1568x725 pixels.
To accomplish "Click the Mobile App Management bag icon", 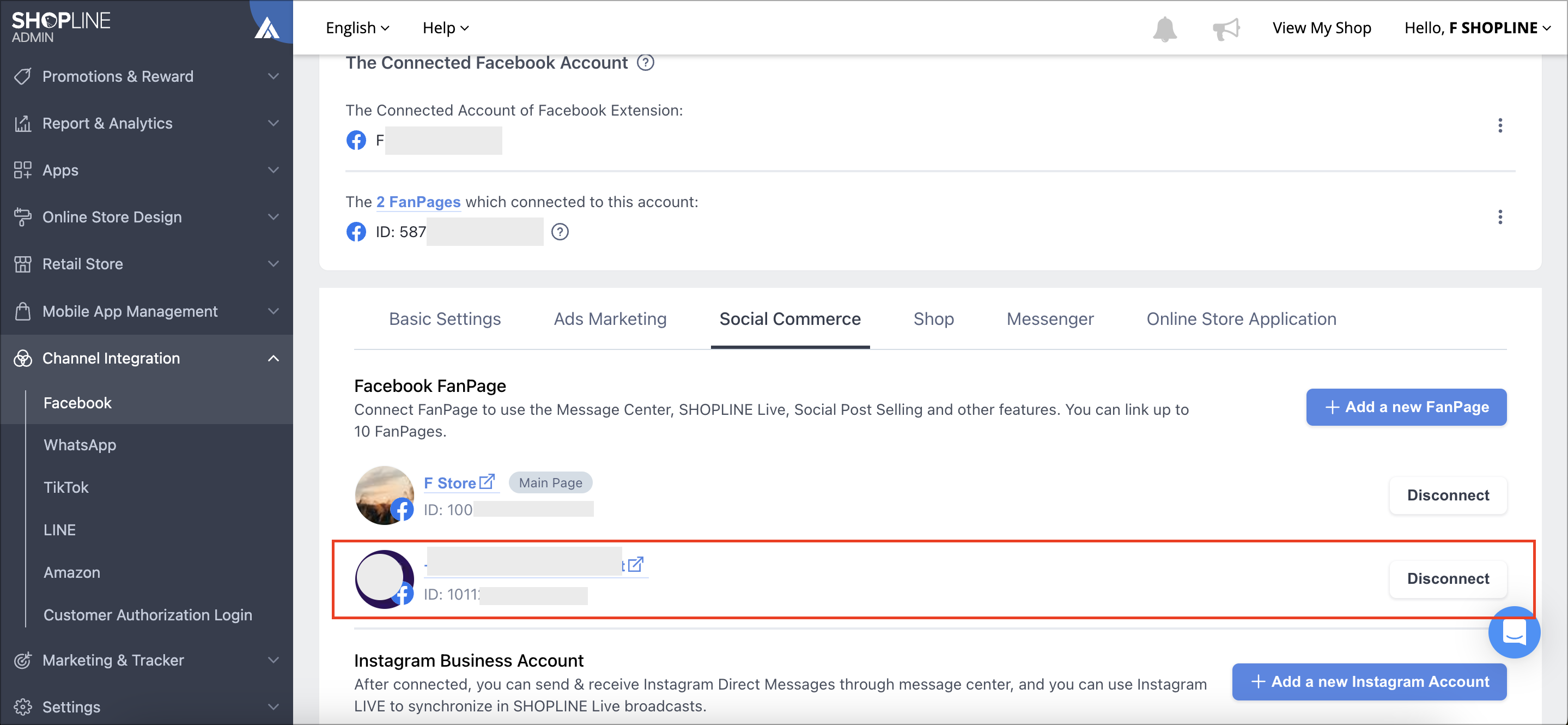I will click(22, 311).
